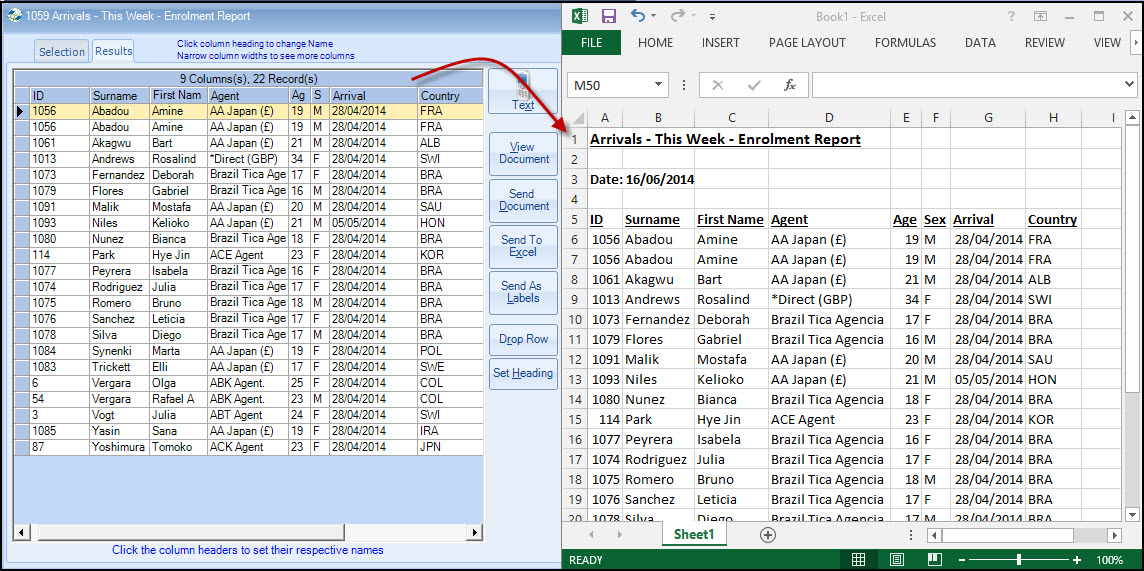Click the Insert Function fx icon
1144x571 pixels.
click(x=789, y=85)
